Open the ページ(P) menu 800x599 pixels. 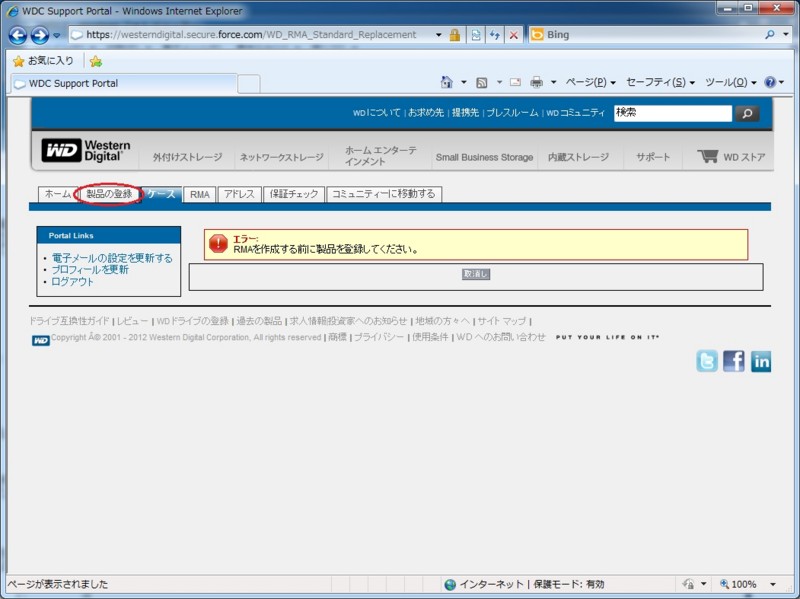coord(590,82)
